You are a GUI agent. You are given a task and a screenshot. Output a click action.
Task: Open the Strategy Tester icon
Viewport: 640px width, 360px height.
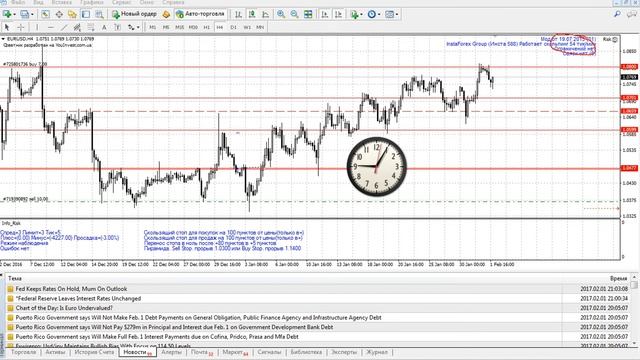(99, 14)
